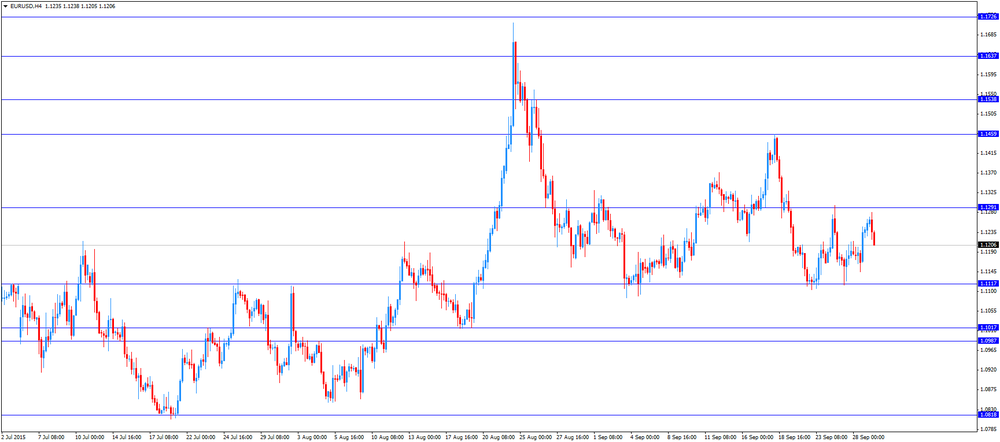Click the 1.1415 price scale value
Image resolution: width=1000 pixels, height=442 pixels.
point(987,153)
